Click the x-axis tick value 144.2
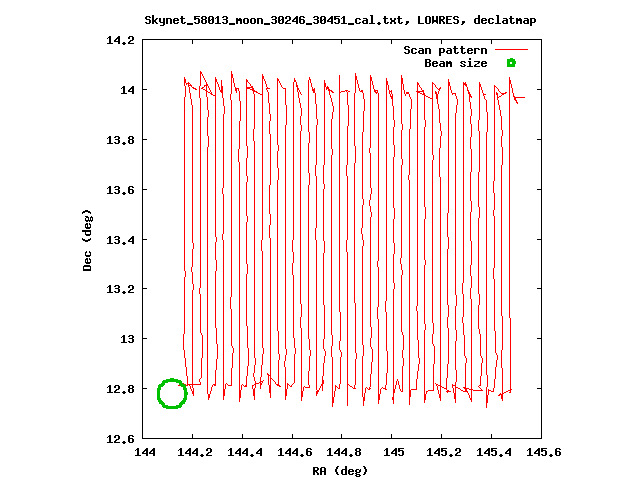The height and width of the screenshot is (480, 640). 195,452
